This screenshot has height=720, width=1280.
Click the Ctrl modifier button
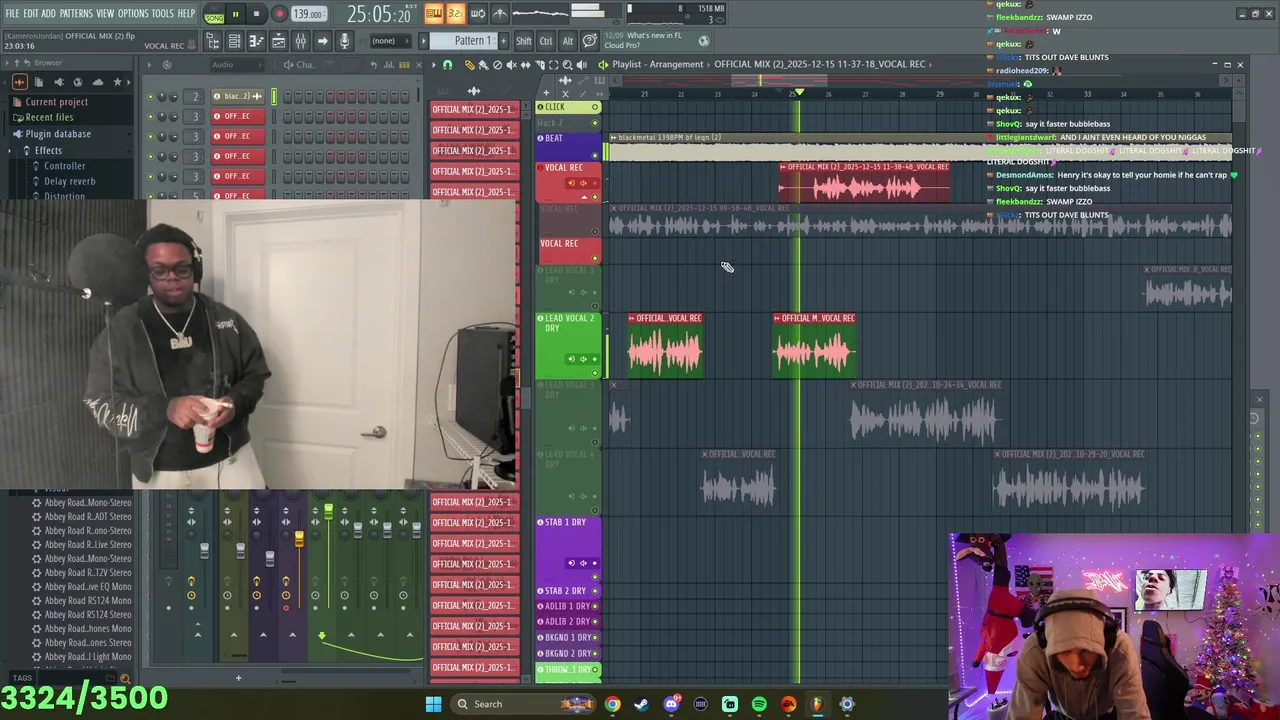(x=546, y=41)
